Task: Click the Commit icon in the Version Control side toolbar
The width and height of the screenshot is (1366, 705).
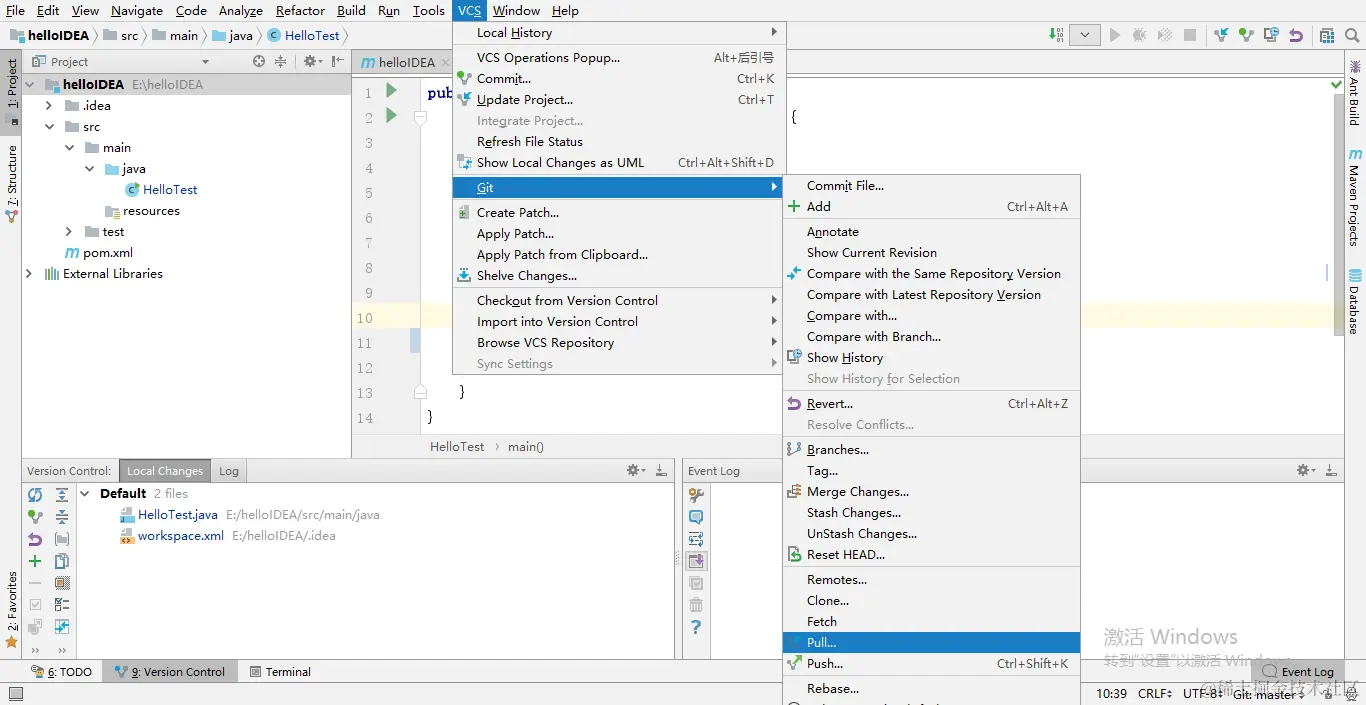Action: click(x=35, y=517)
